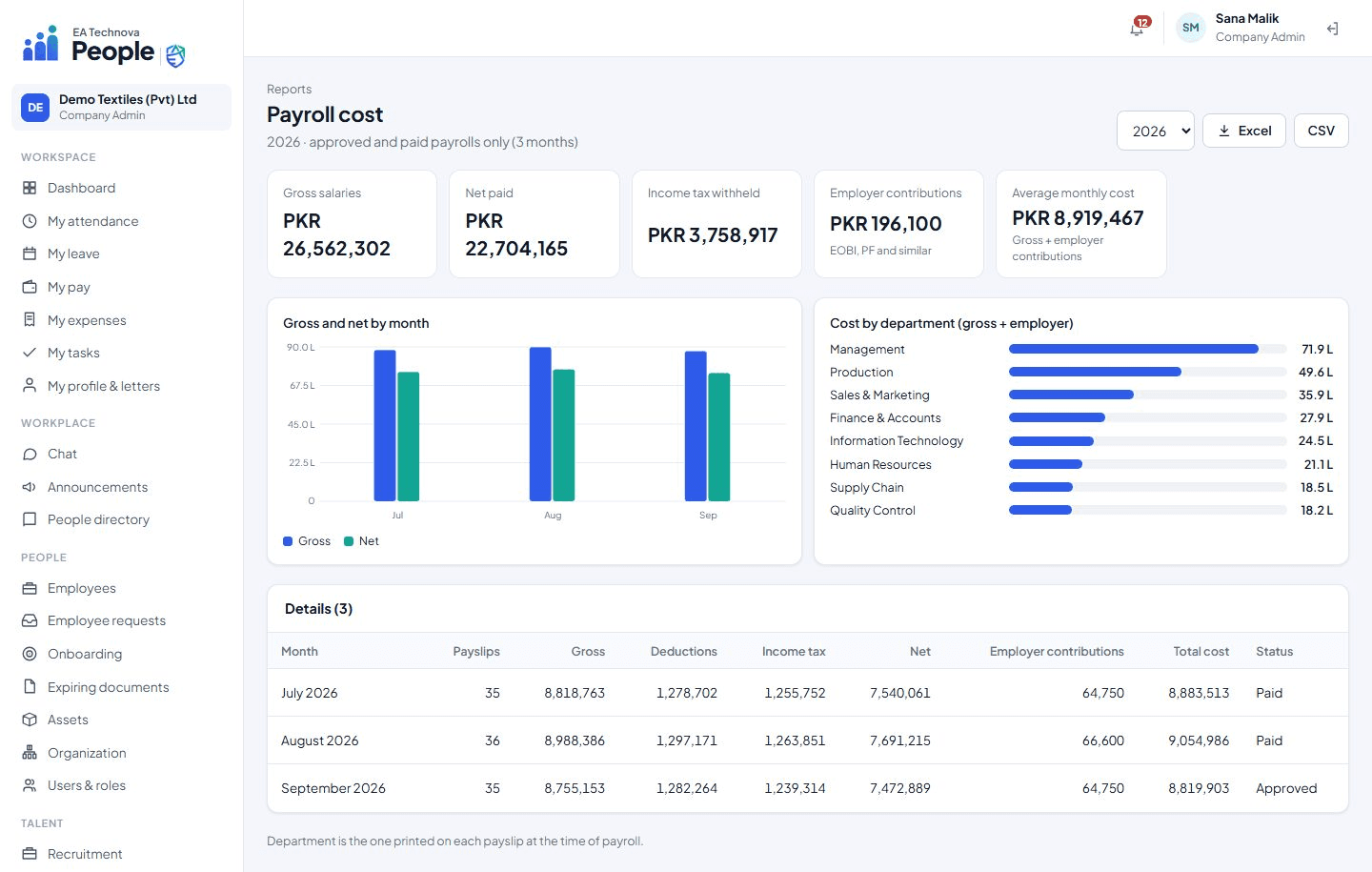Click the Employer contributions summary card
Viewport: 1372px width, 872px height.
[898, 224]
